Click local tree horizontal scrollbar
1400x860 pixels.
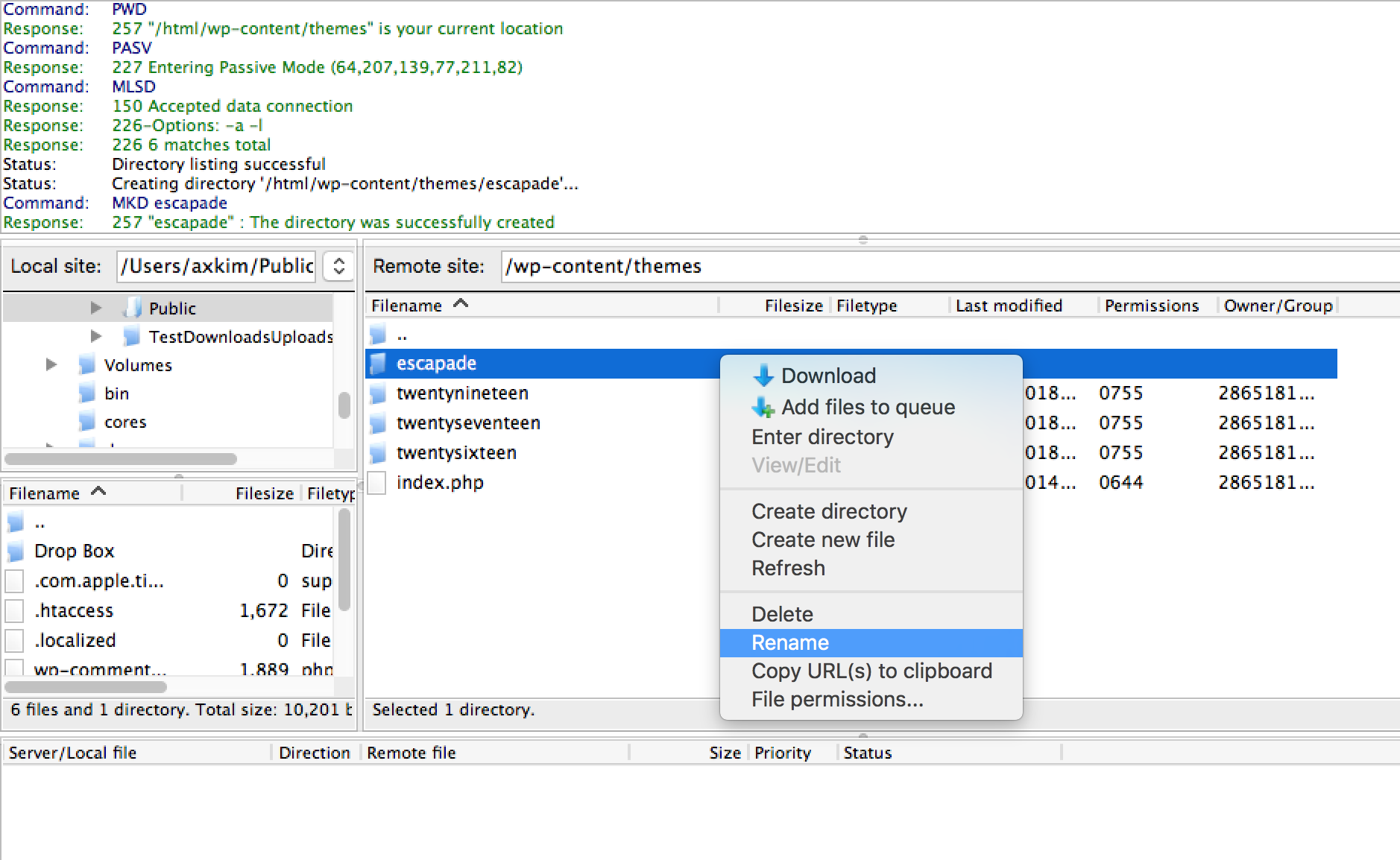tap(121, 459)
